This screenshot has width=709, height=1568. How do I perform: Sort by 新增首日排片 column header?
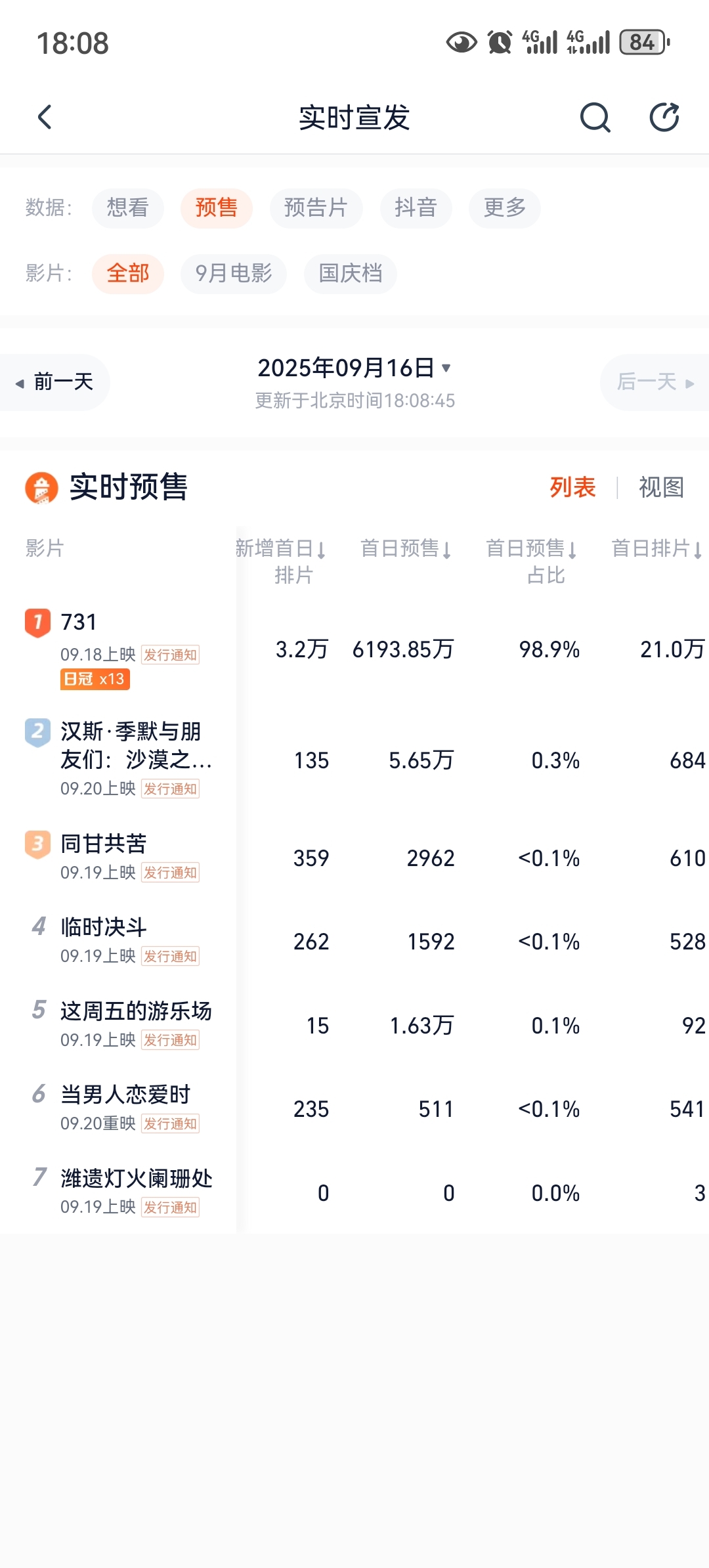pos(282,561)
